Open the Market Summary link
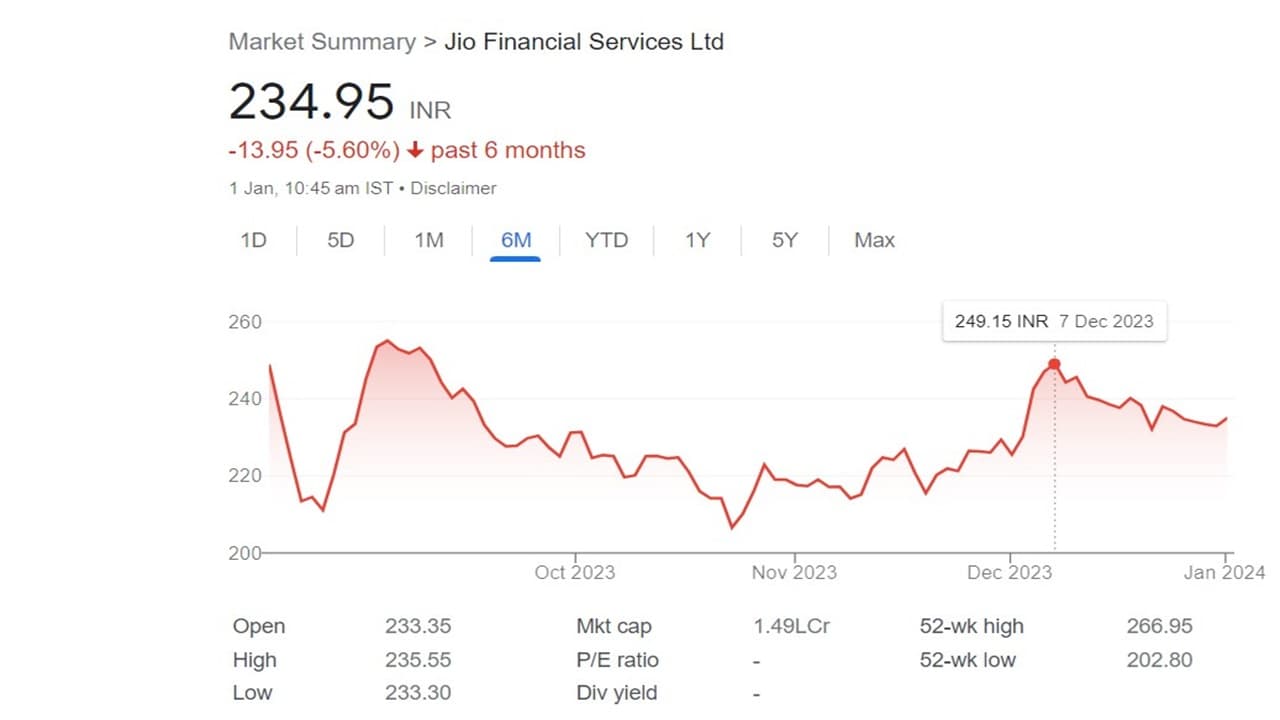Viewport: 1280px width, 720px height. click(x=322, y=42)
